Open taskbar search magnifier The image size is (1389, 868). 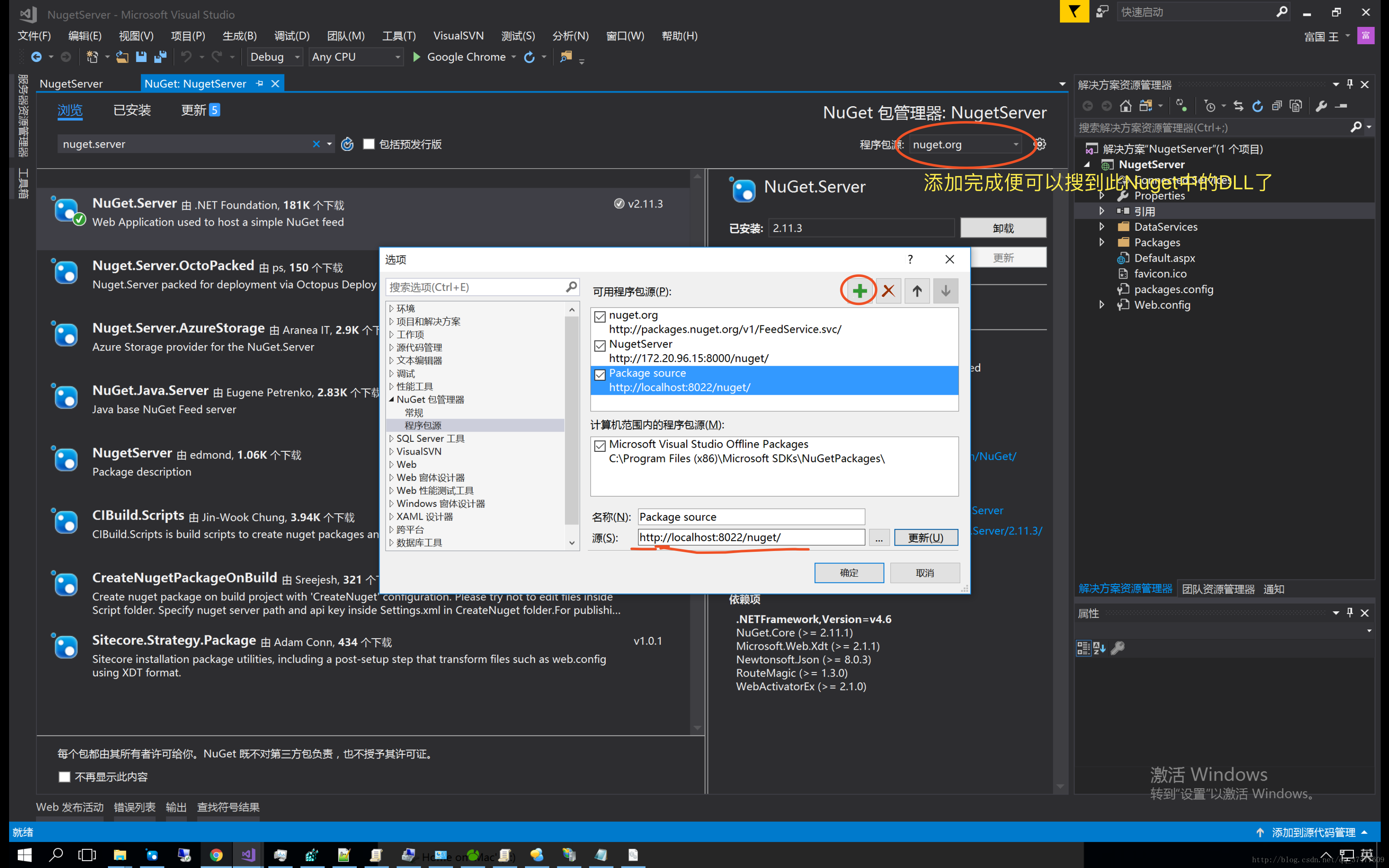56,855
